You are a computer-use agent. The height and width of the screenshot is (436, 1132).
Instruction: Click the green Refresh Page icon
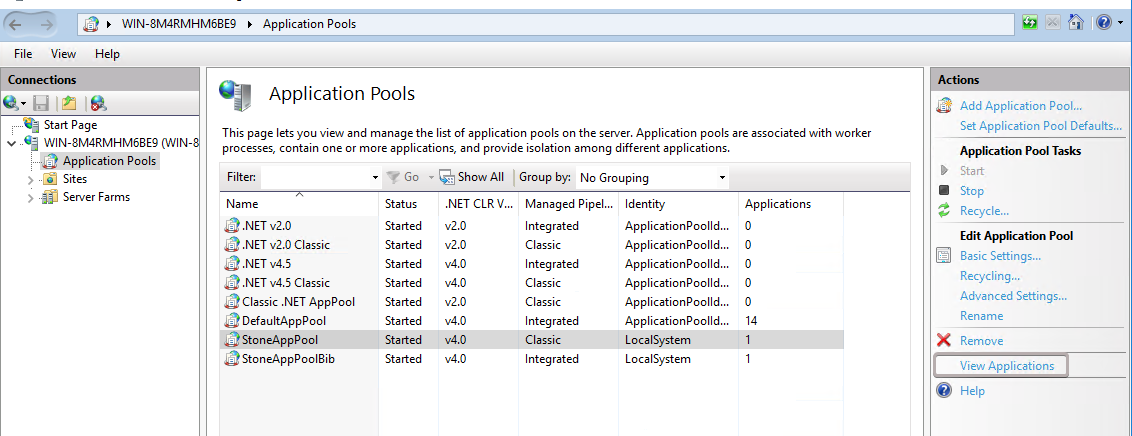1030,23
